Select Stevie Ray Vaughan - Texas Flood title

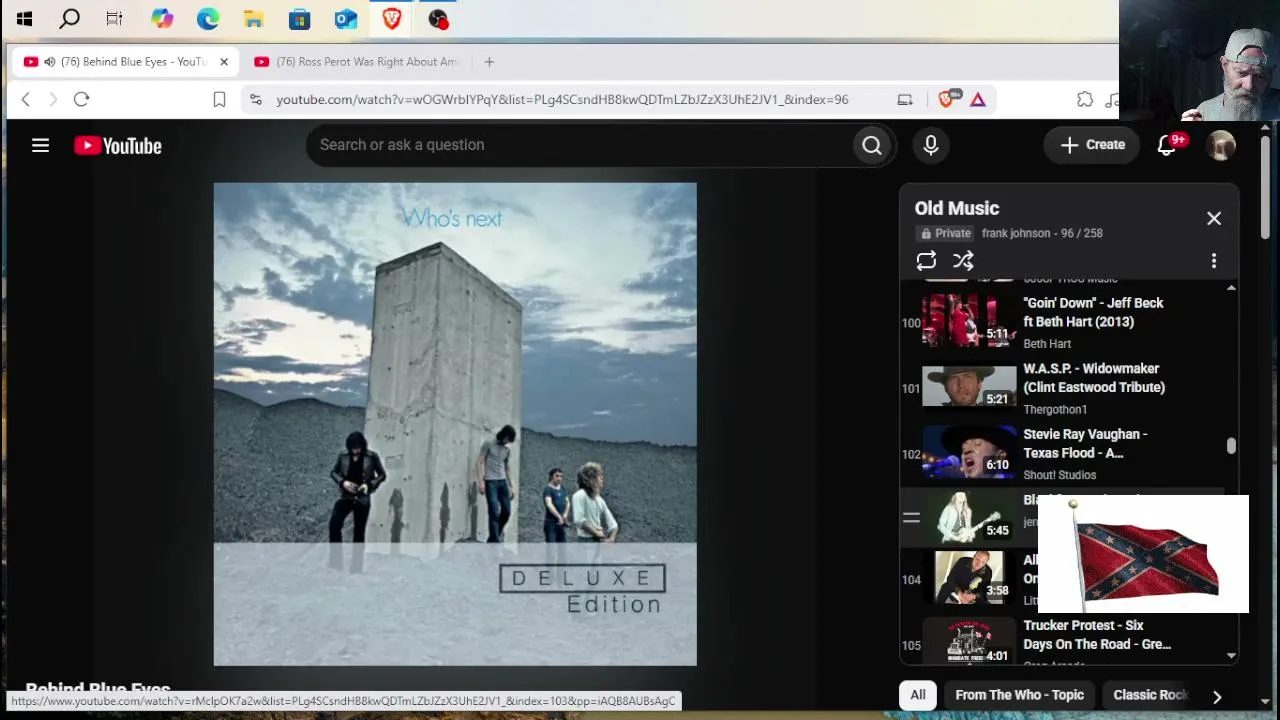[x=1085, y=444]
